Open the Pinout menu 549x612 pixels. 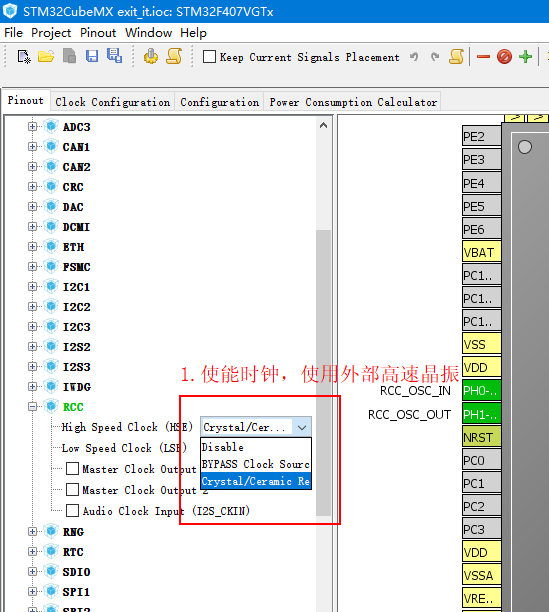click(x=98, y=33)
